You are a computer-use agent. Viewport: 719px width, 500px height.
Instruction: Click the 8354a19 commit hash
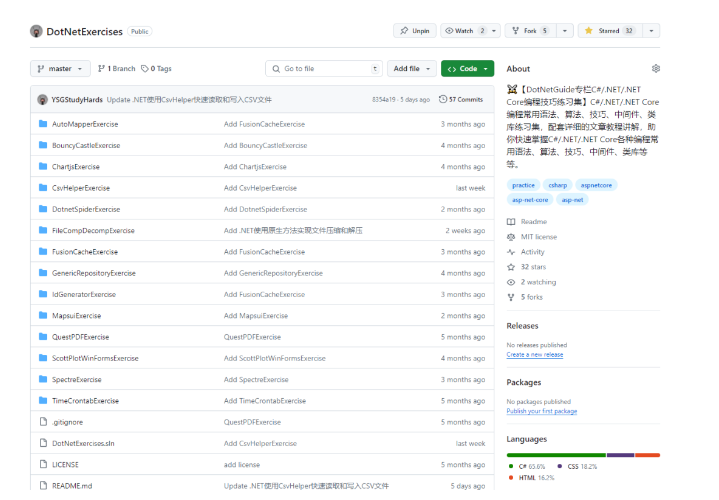[x=383, y=100]
